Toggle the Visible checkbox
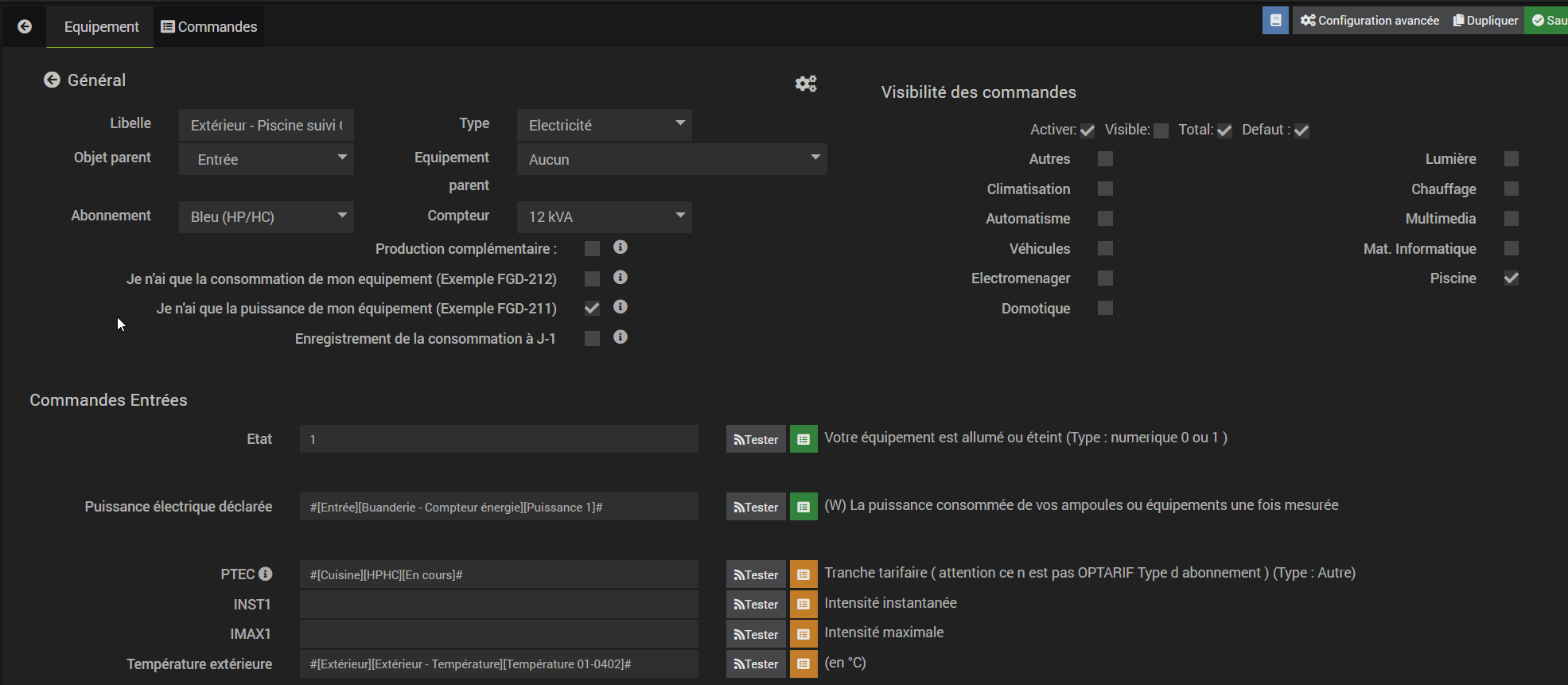The width and height of the screenshot is (1568, 685). (x=1161, y=130)
